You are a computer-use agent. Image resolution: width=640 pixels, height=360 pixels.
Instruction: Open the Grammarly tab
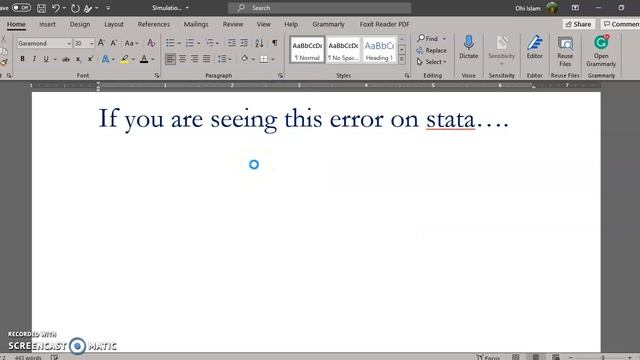pyautogui.click(x=329, y=24)
